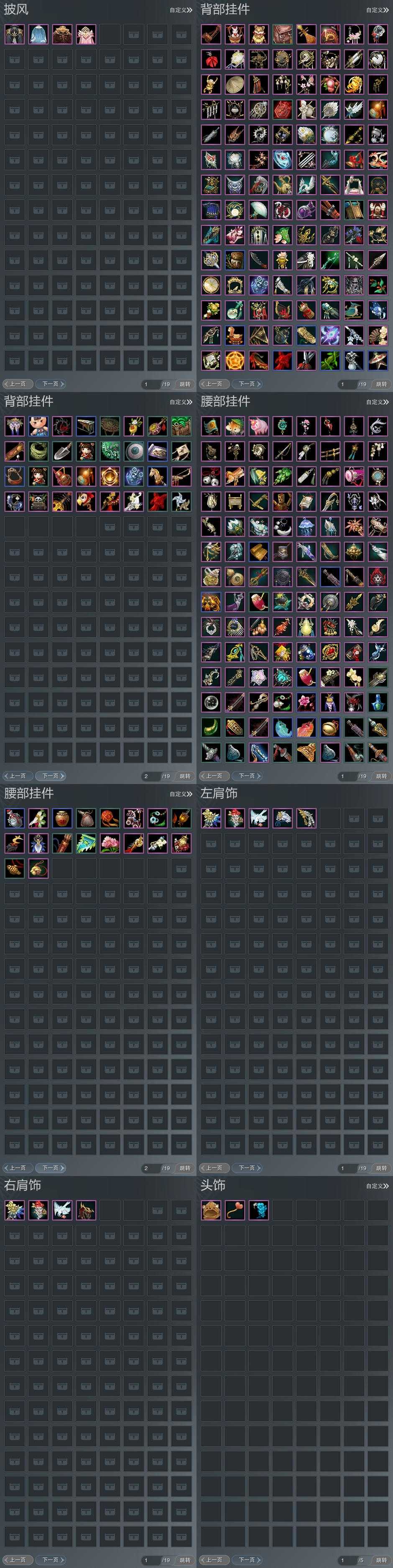The width and height of the screenshot is (393, 1568).
Task: Select the panda back pendant icon
Action: coord(38,502)
